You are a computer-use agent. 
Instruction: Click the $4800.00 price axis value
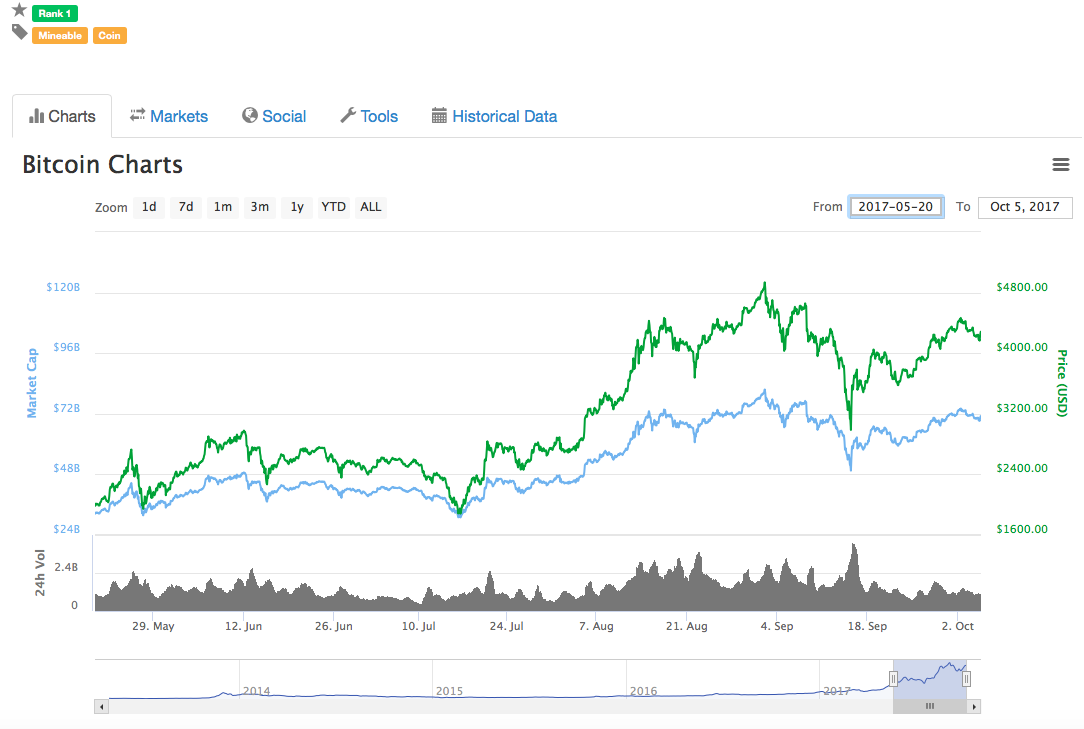tap(1022, 287)
